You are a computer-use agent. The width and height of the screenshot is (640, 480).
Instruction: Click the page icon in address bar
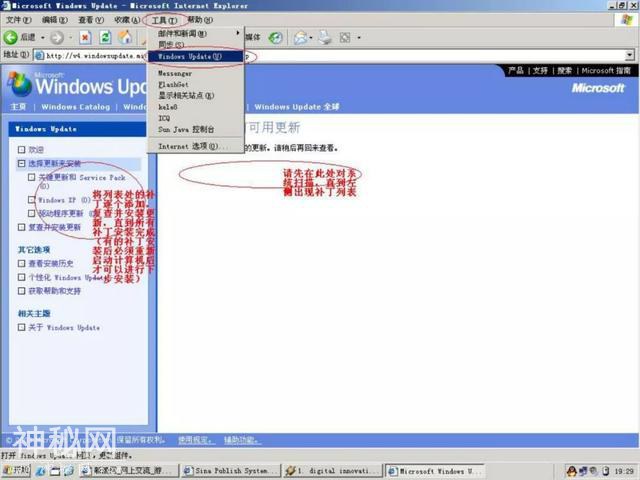click(40, 55)
